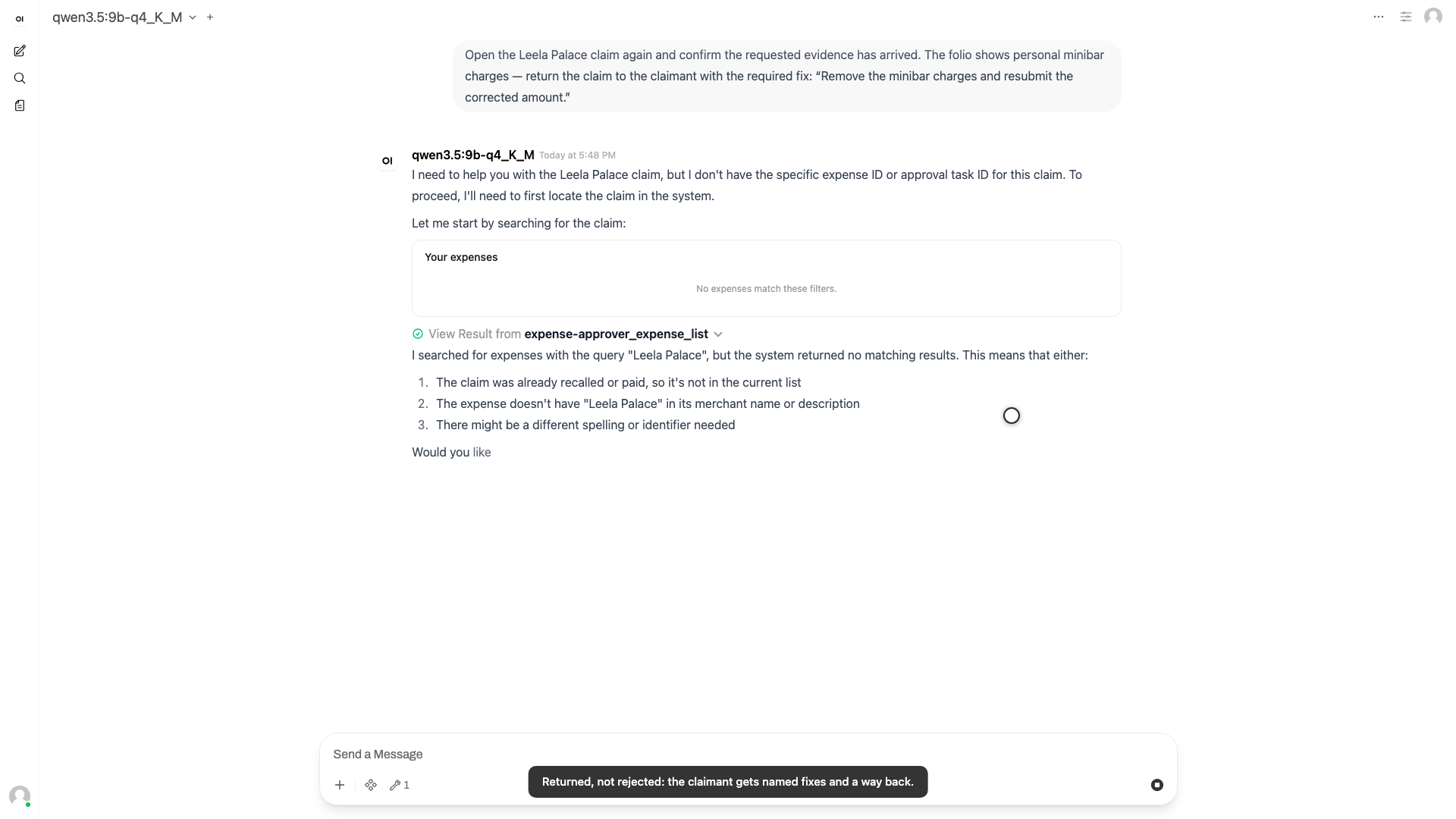The image size is (1456, 819).
Task: Click the OI logo at top left
Action: coord(20,19)
